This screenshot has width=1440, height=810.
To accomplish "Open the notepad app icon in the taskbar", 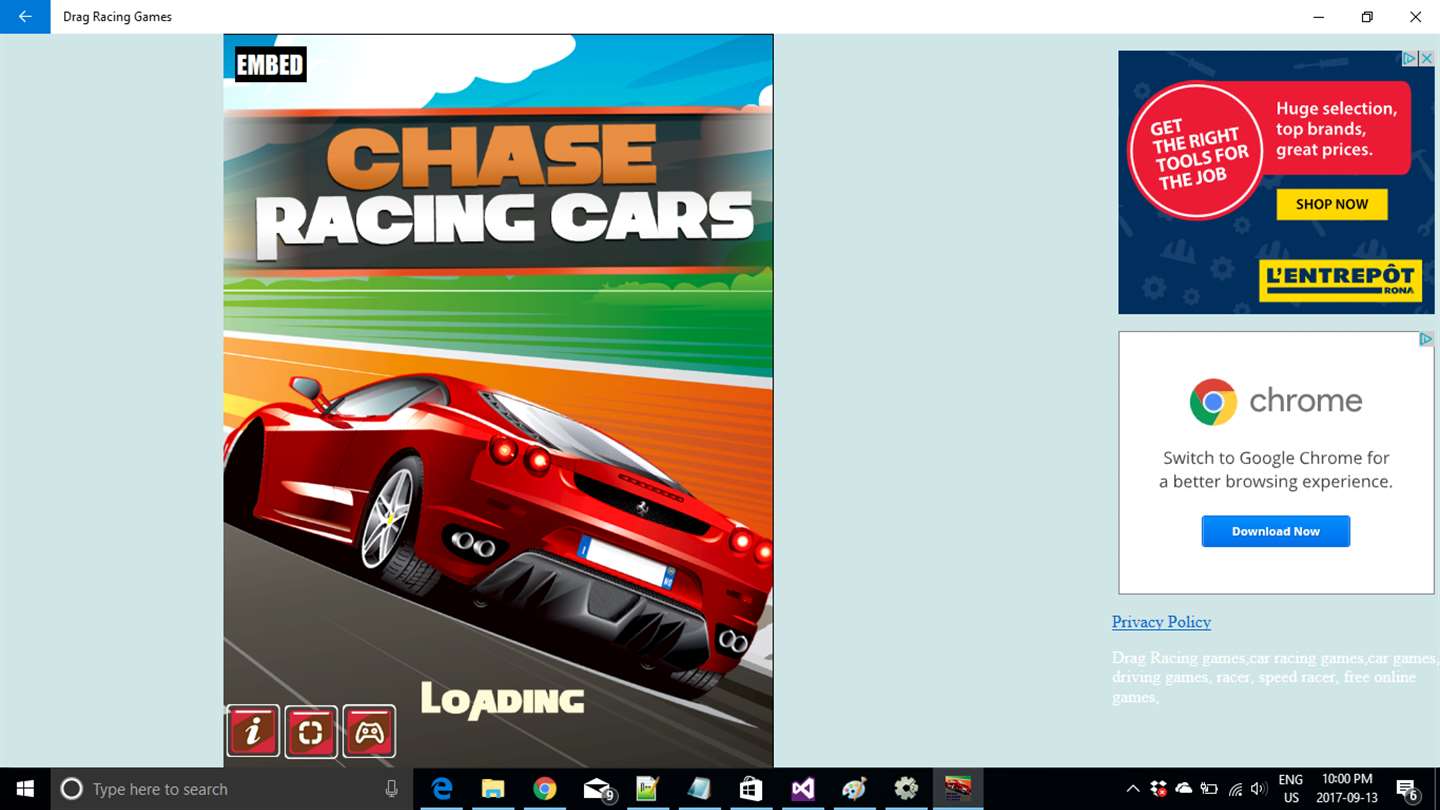I will [x=647, y=789].
